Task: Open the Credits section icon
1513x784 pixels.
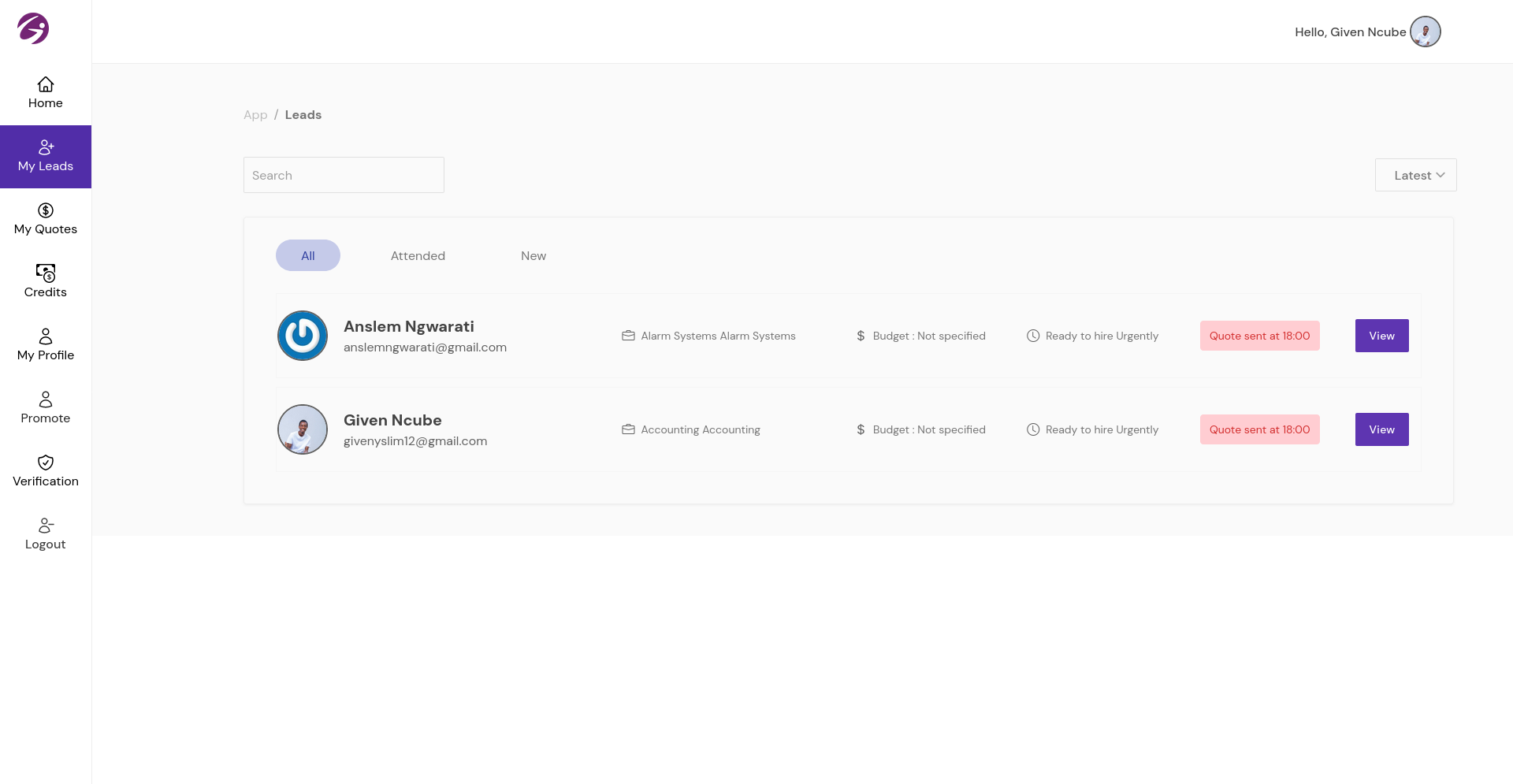Action: pyautogui.click(x=46, y=273)
